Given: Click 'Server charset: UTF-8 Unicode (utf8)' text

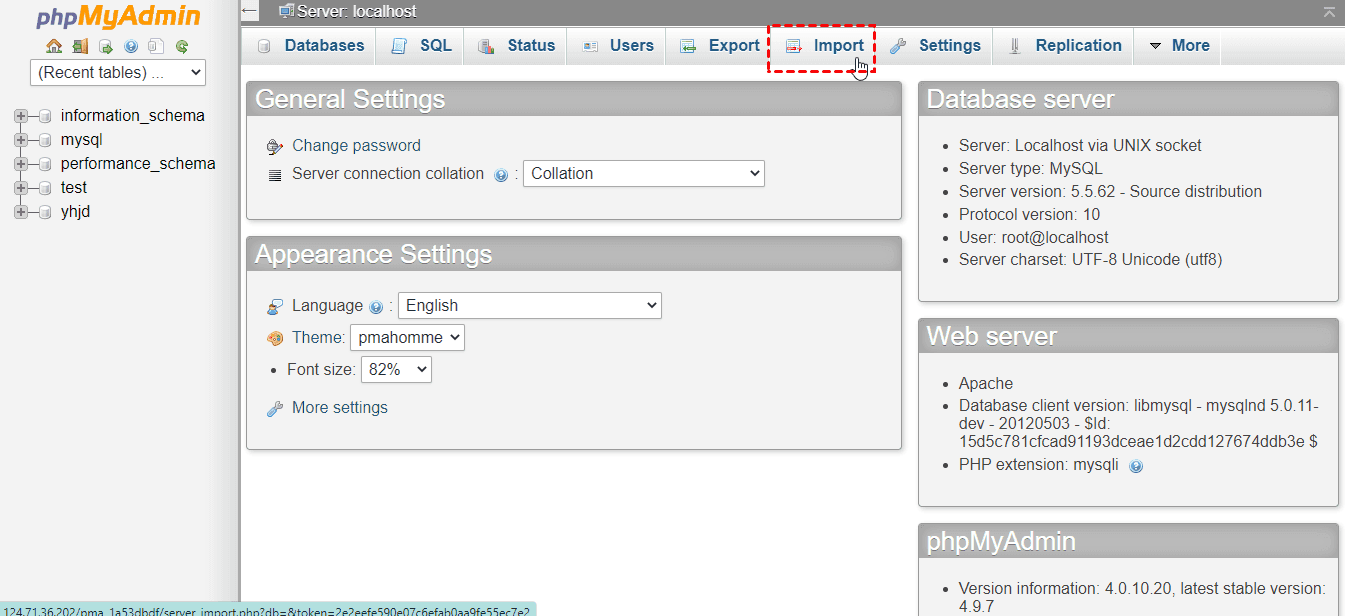Looking at the screenshot, I should click(1090, 260).
